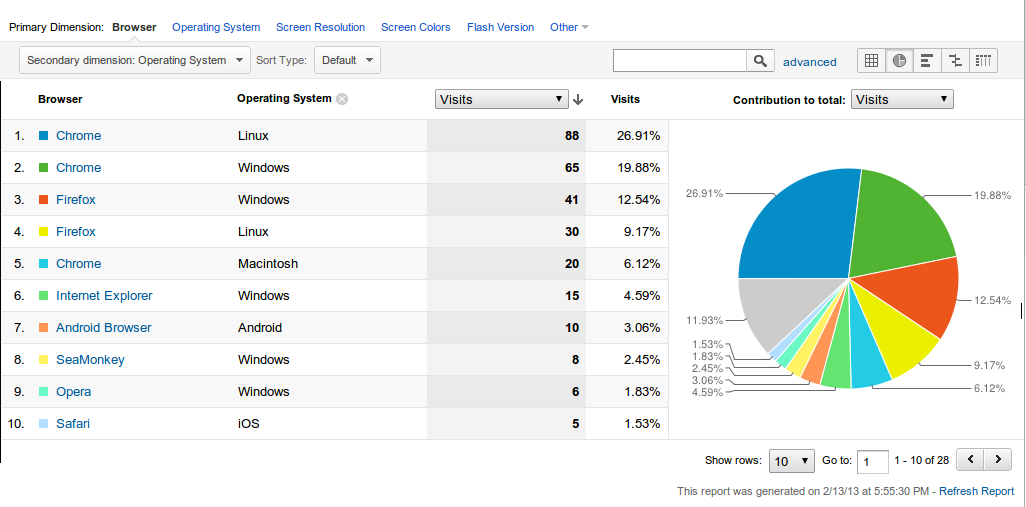The width and height of the screenshot is (1026, 507).
Task: Open the advanced search link
Action: click(809, 62)
